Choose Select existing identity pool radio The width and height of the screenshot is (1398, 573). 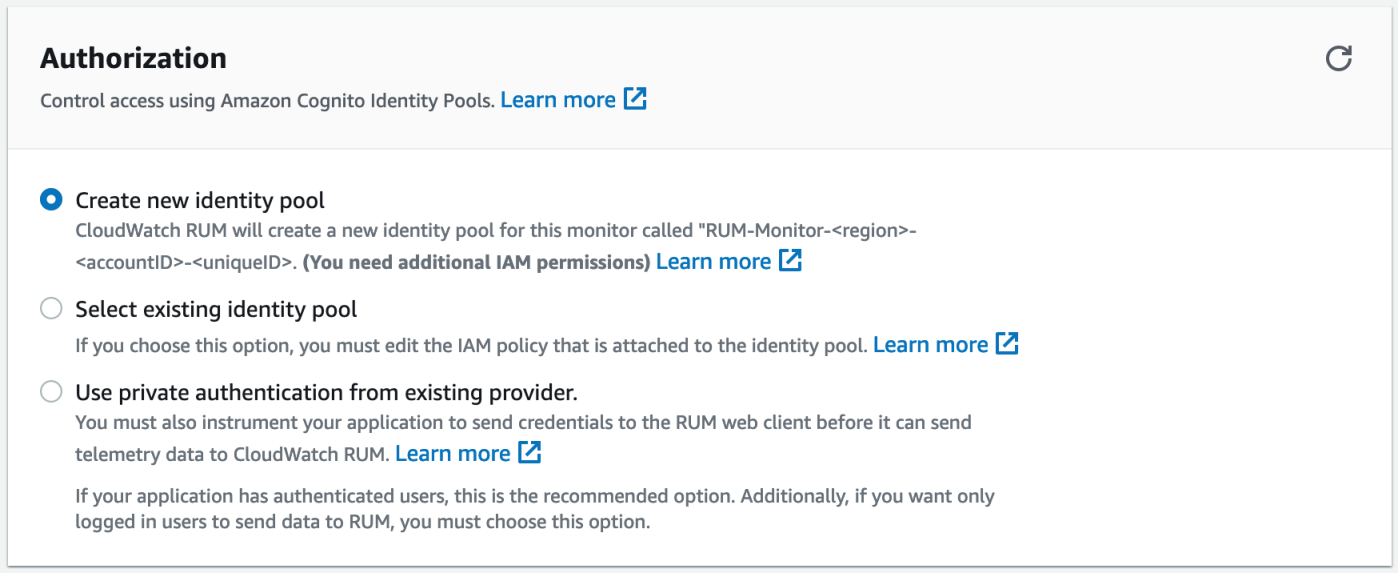pyautogui.click(x=51, y=309)
